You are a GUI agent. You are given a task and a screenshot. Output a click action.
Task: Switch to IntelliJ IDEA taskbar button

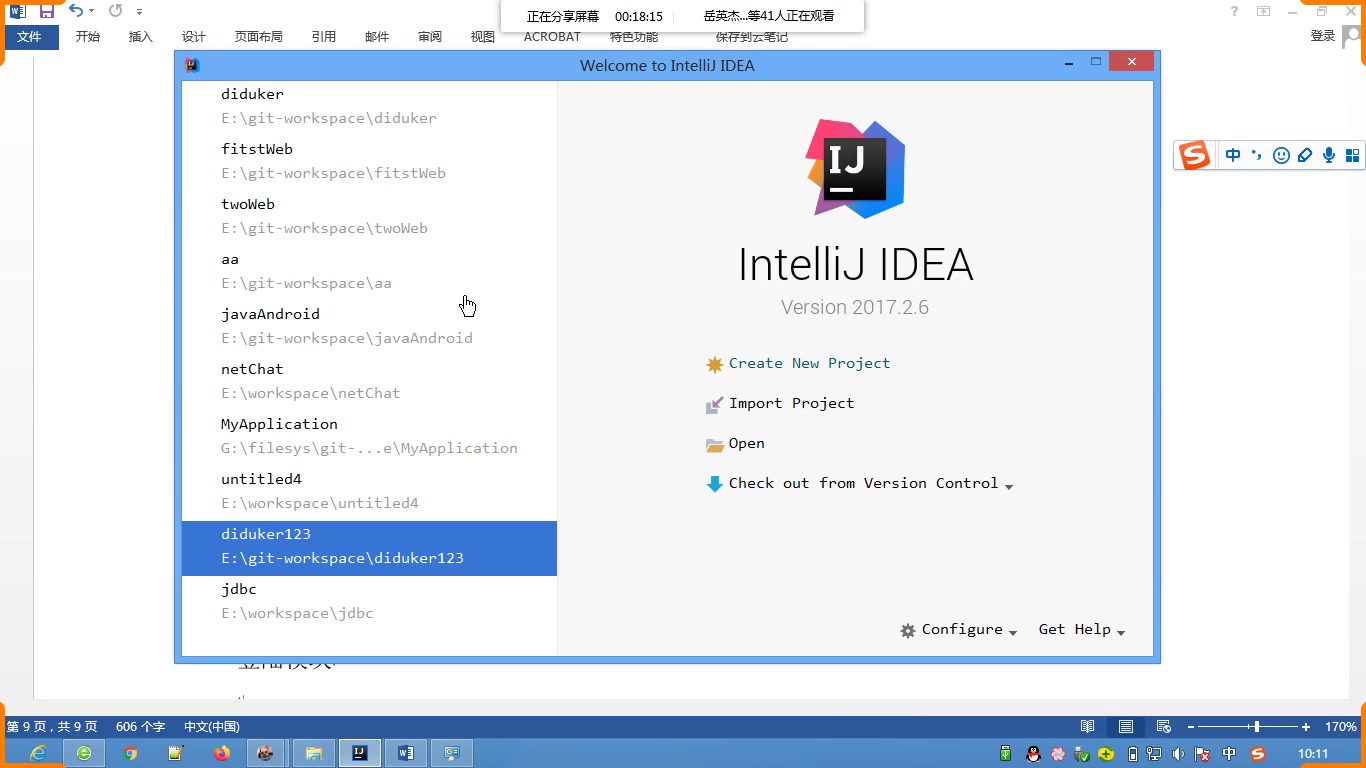pos(360,753)
